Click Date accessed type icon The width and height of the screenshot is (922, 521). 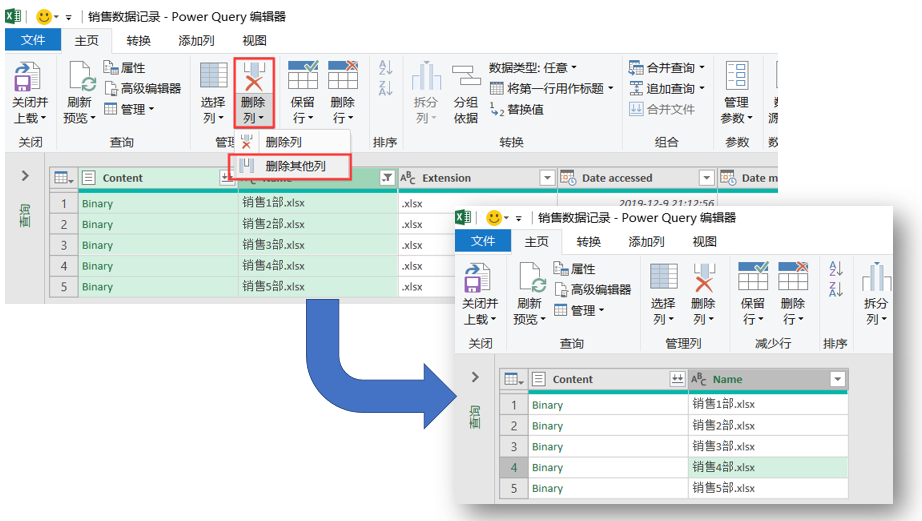(x=568, y=178)
